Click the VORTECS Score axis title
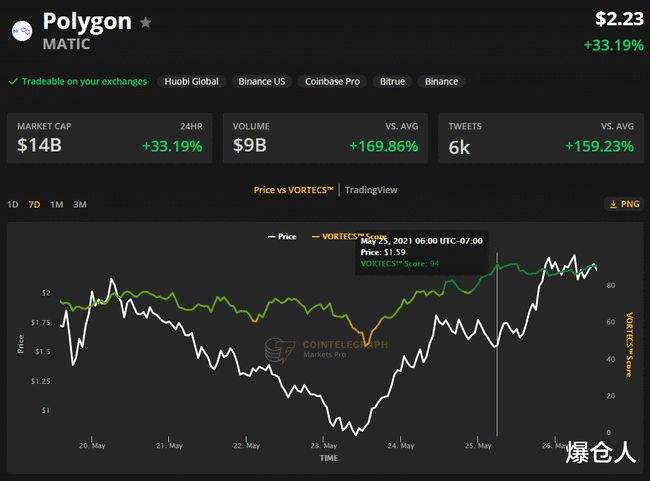The width and height of the screenshot is (650, 481). tap(629, 345)
